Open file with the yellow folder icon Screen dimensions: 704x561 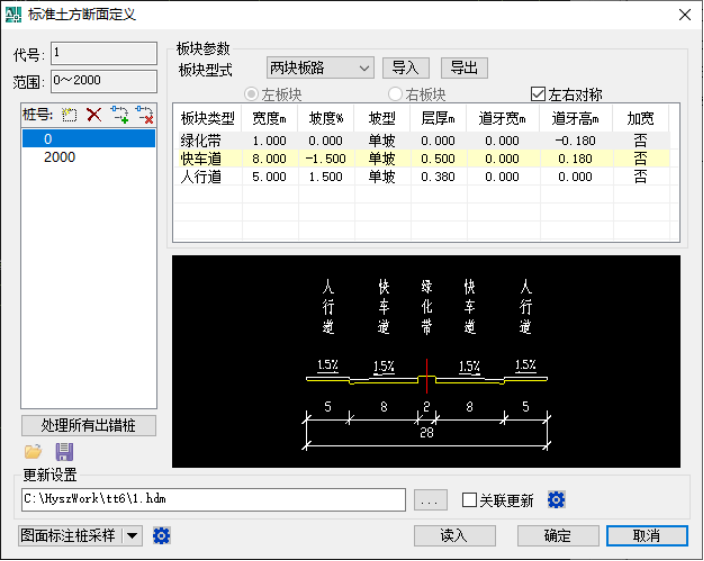33,451
